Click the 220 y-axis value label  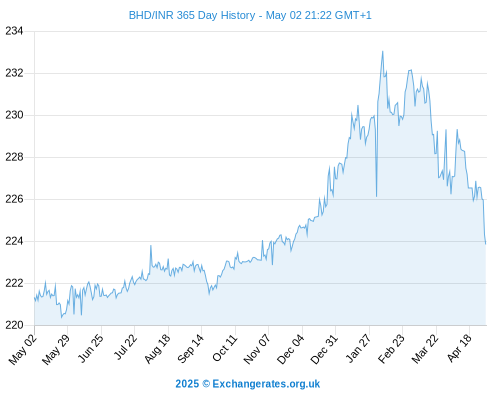[14, 325]
